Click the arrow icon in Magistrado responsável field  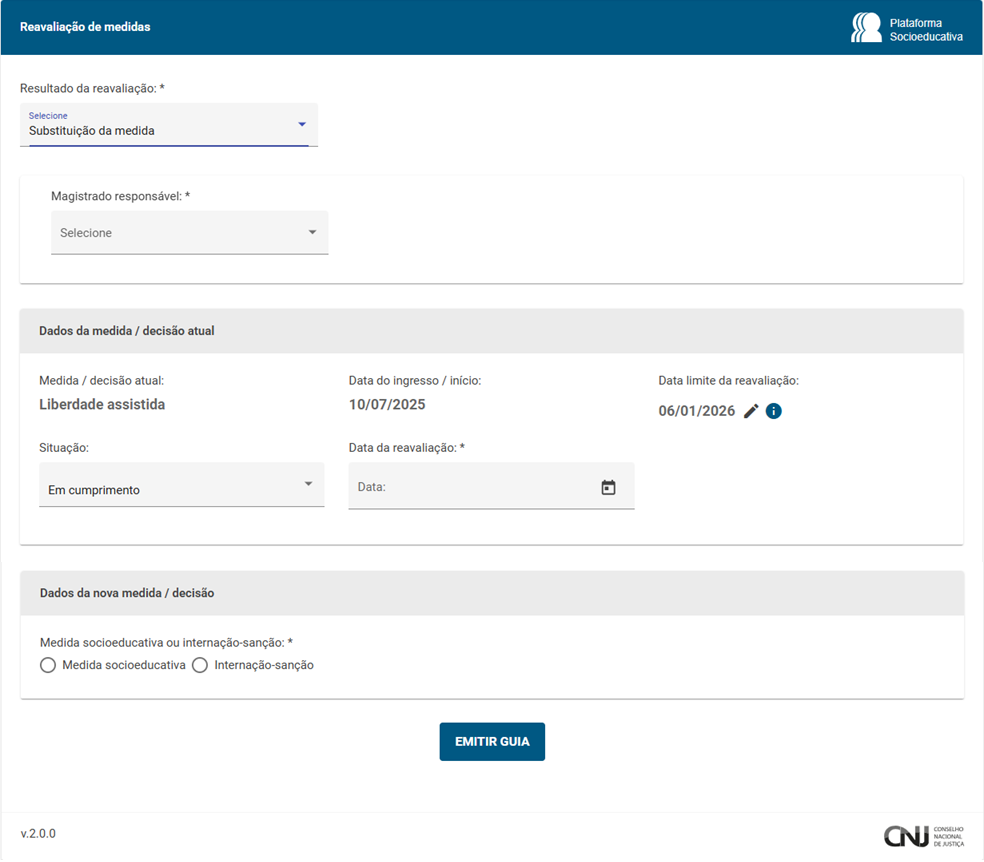[312, 232]
